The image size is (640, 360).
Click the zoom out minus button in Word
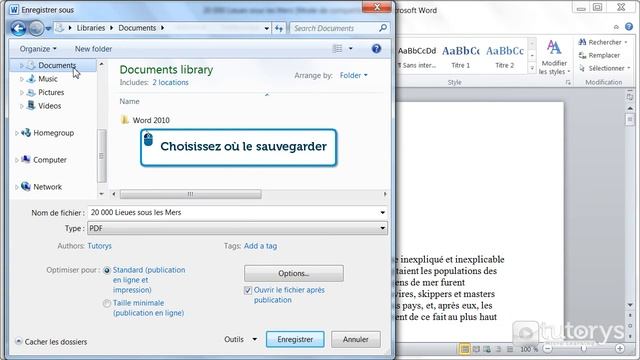pos(548,349)
